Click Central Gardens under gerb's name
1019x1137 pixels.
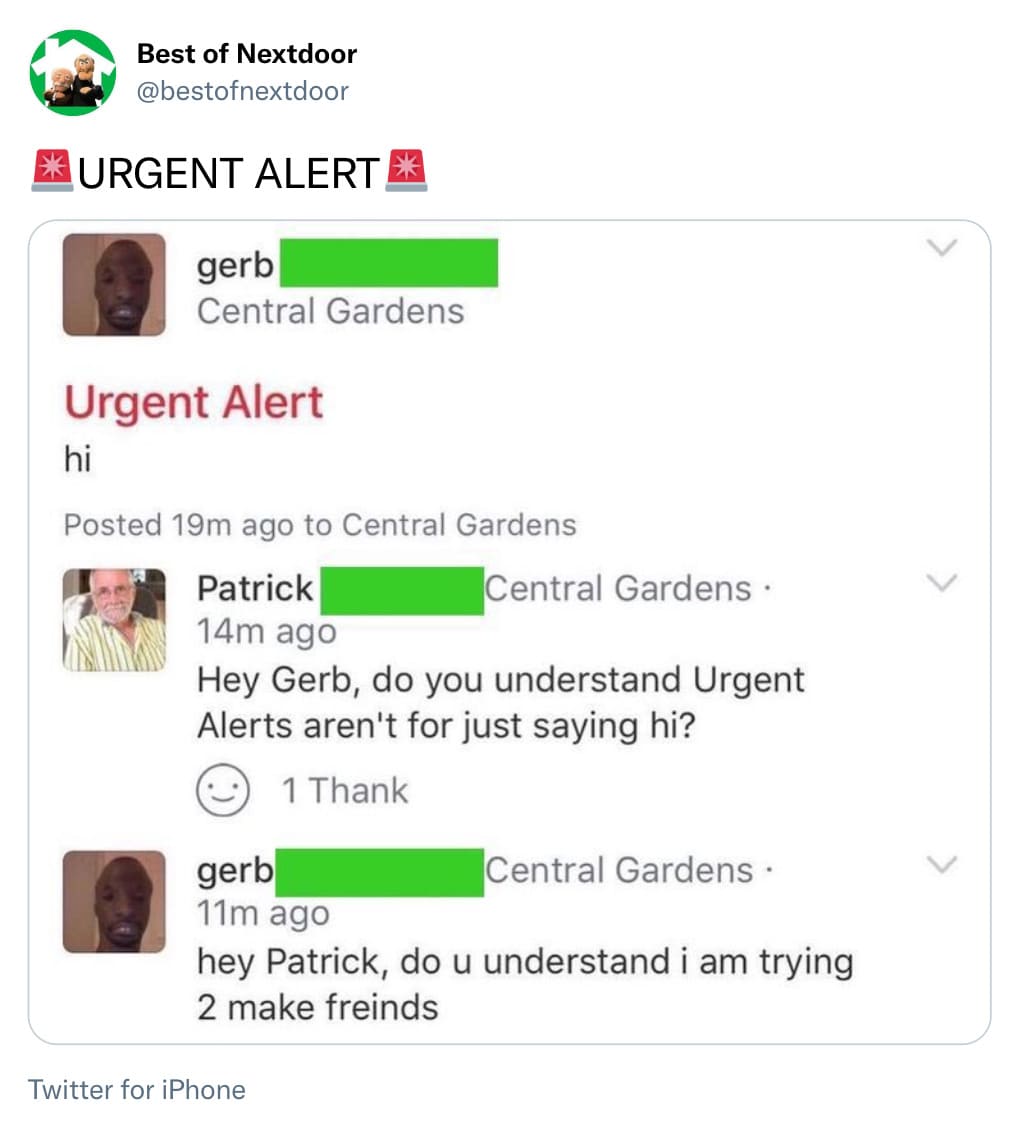331,312
